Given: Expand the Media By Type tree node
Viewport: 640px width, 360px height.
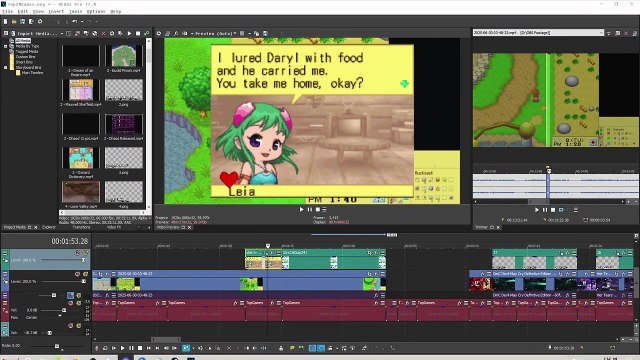Looking at the screenshot, I should [6, 46].
